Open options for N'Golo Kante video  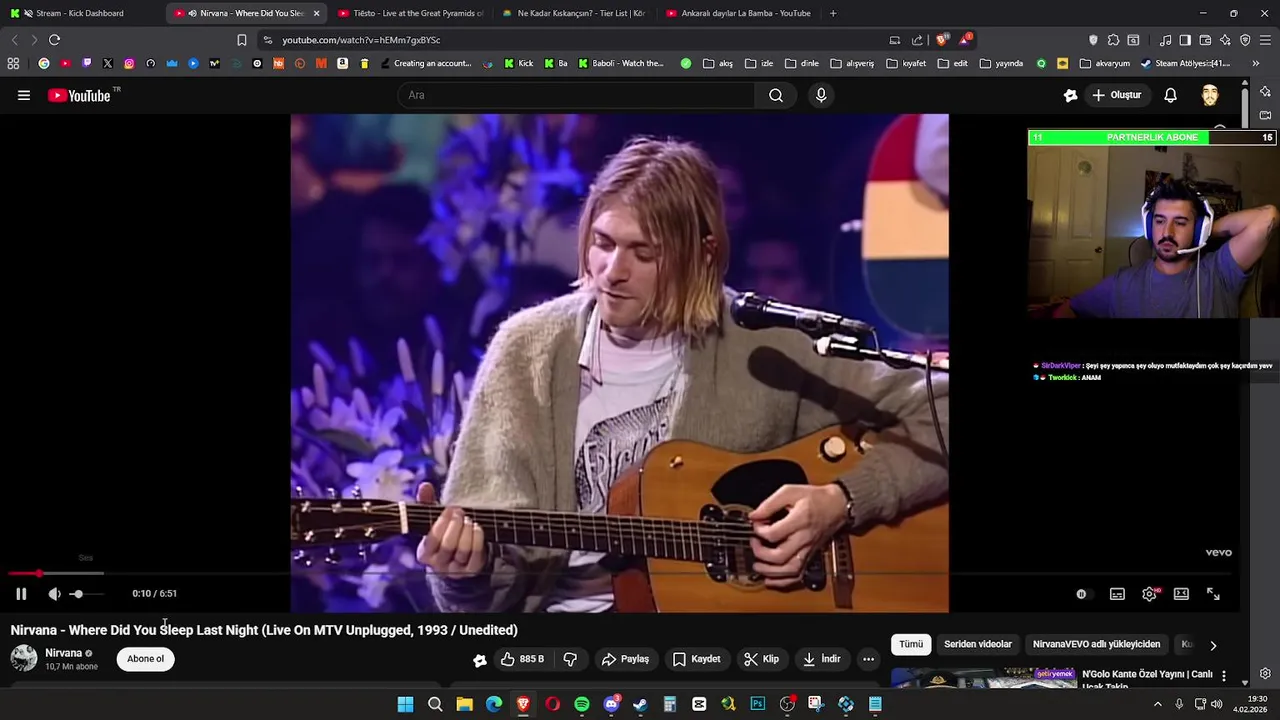(1223, 676)
